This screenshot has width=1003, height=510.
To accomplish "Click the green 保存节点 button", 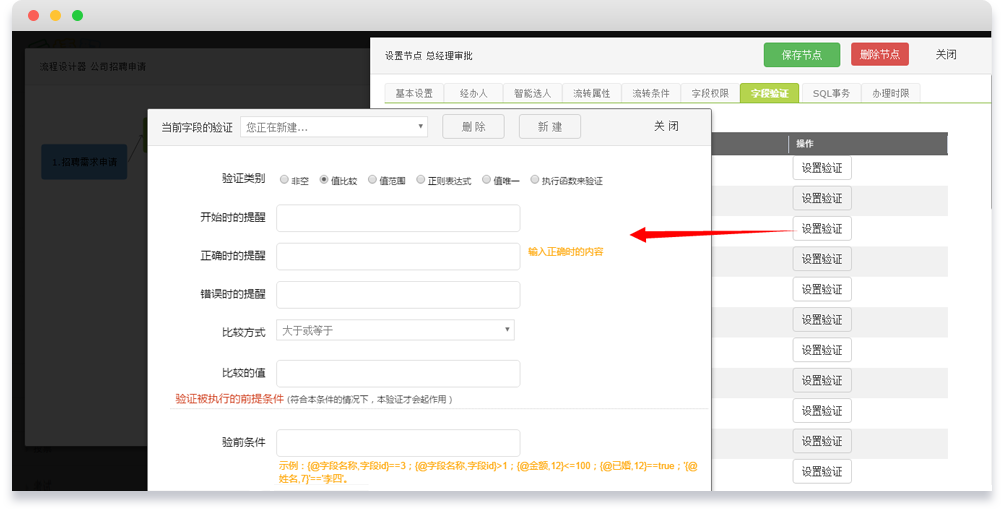I will pyautogui.click(x=801, y=55).
